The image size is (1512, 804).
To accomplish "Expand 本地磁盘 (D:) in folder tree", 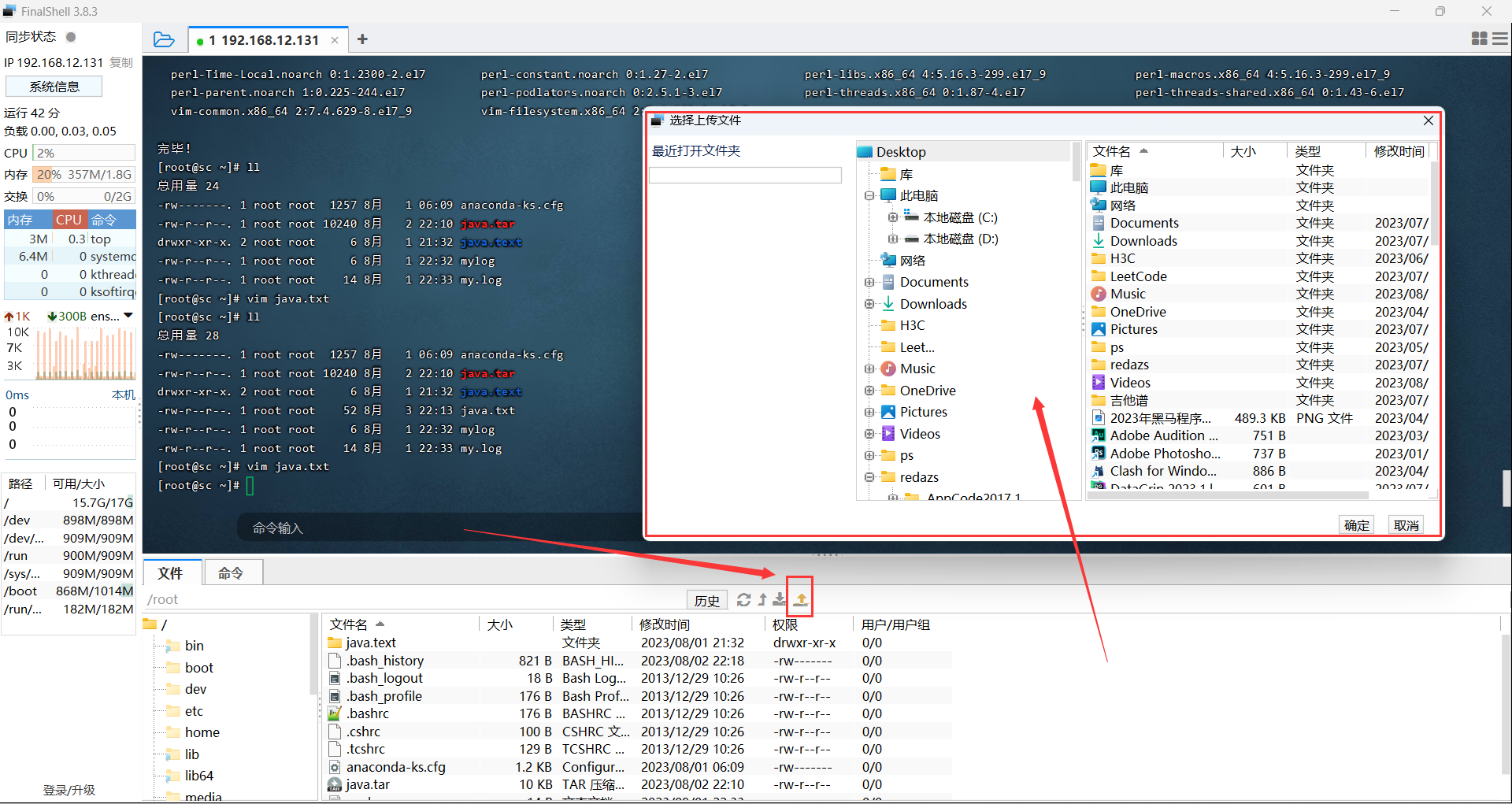I will [x=892, y=239].
